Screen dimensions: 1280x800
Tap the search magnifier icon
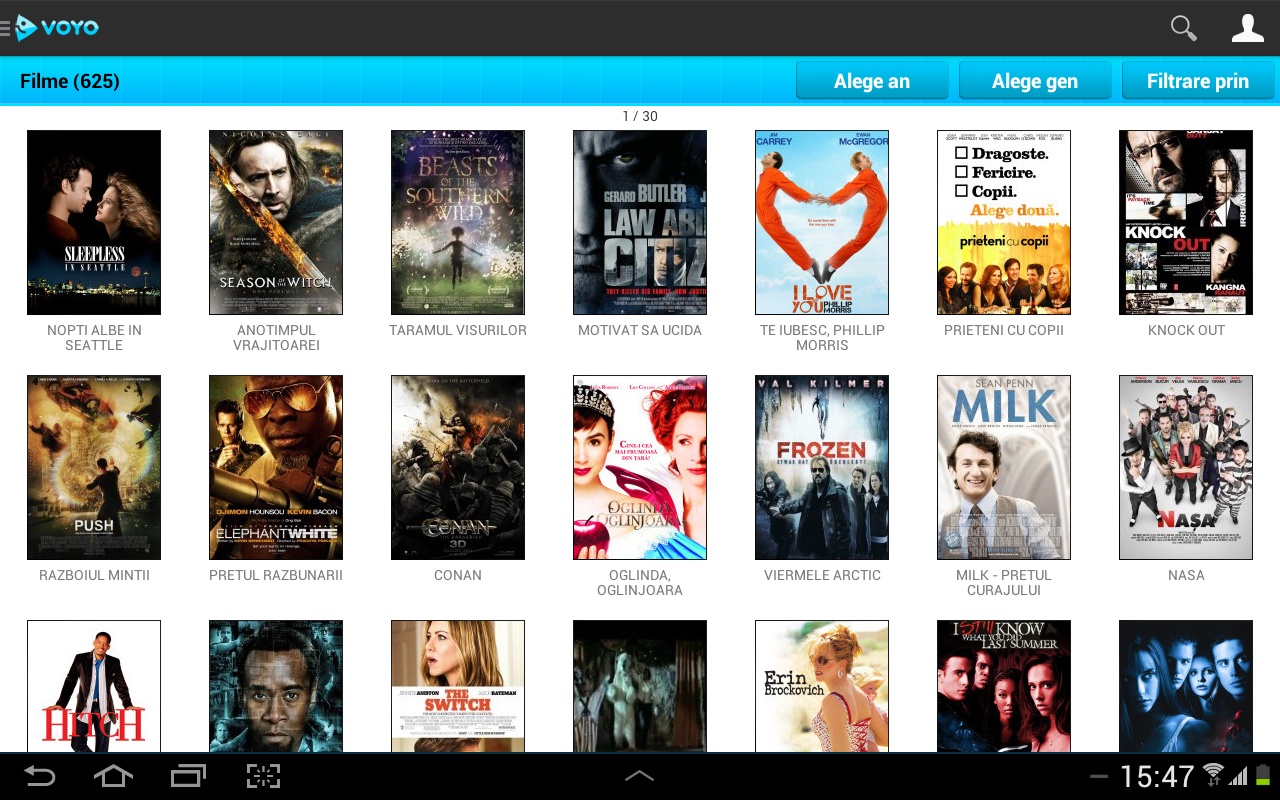click(x=1184, y=28)
